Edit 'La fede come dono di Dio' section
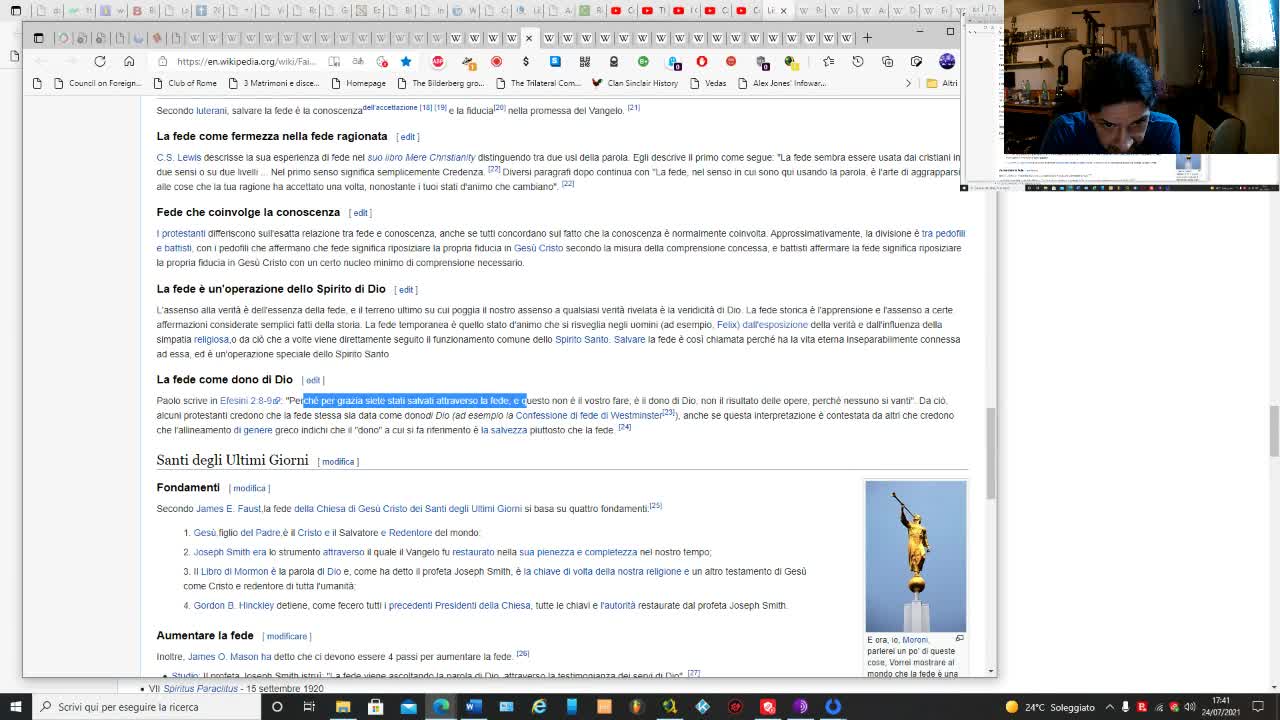 click(313, 380)
